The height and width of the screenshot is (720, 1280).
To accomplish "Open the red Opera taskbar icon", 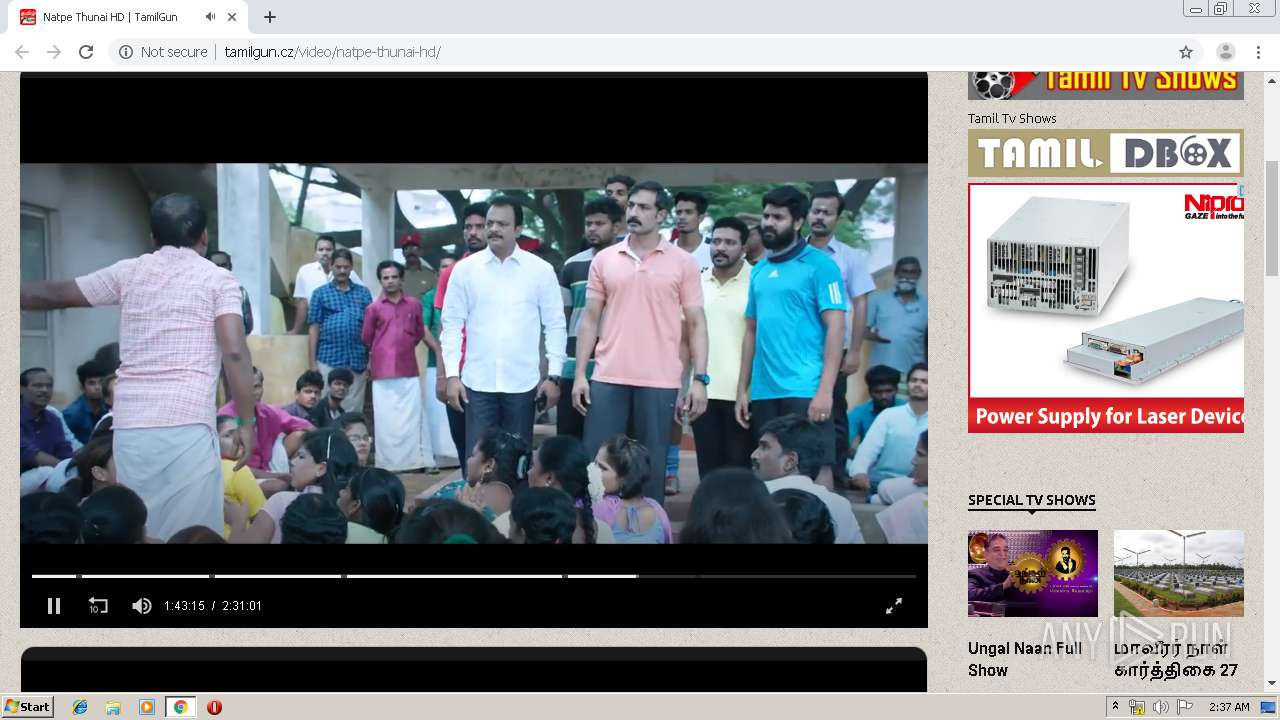I will pyautogui.click(x=214, y=707).
